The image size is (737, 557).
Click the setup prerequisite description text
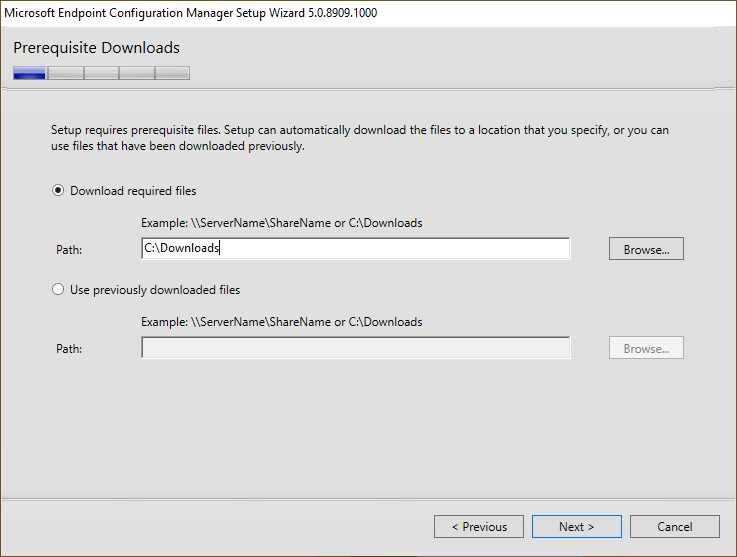(x=360, y=138)
